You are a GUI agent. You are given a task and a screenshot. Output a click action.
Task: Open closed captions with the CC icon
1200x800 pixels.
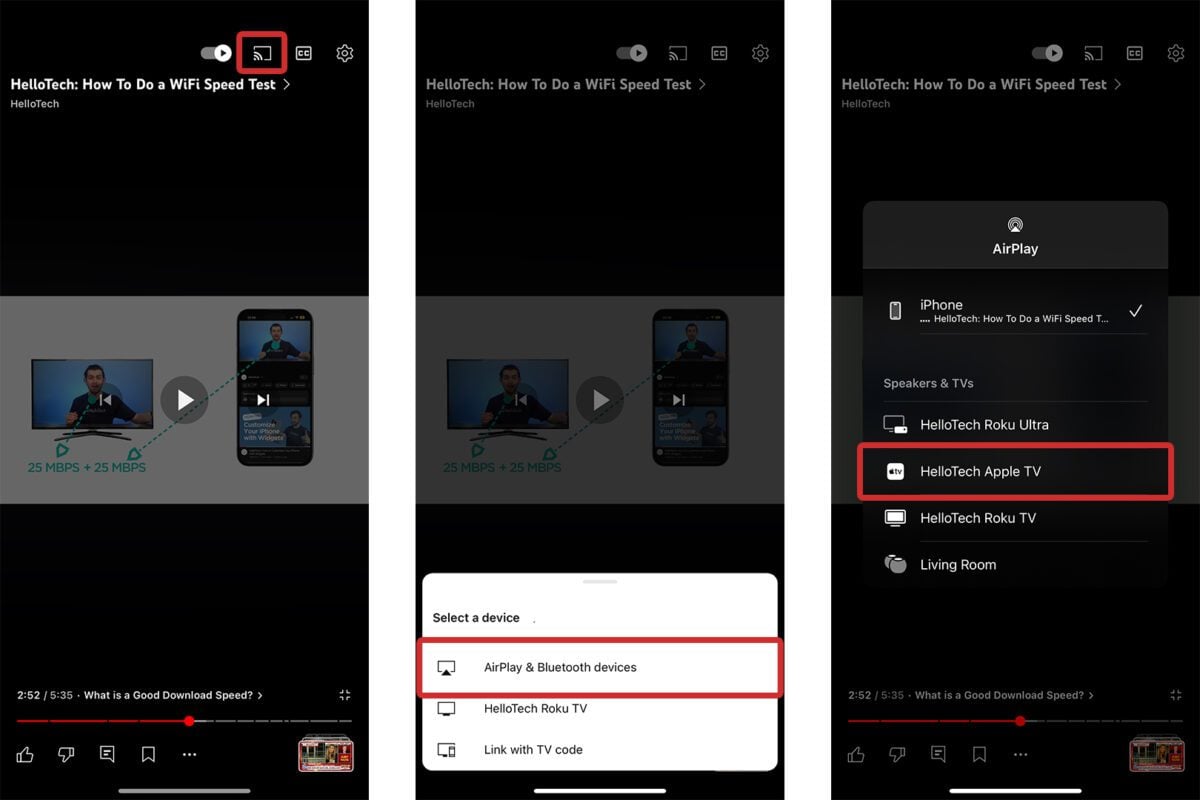pyautogui.click(x=303, y=53)
